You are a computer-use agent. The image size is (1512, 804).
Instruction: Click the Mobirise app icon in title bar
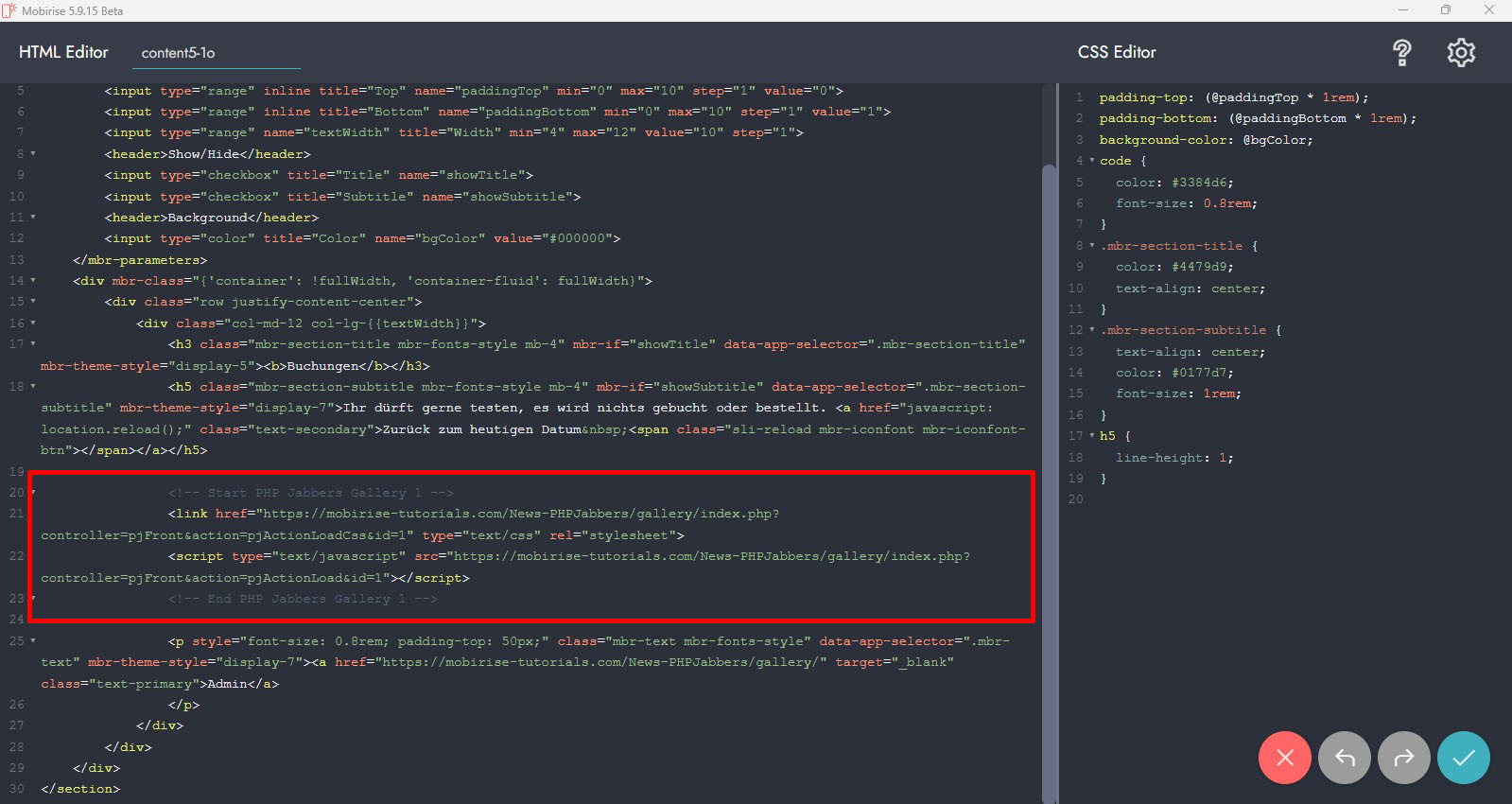coord(9,10)
